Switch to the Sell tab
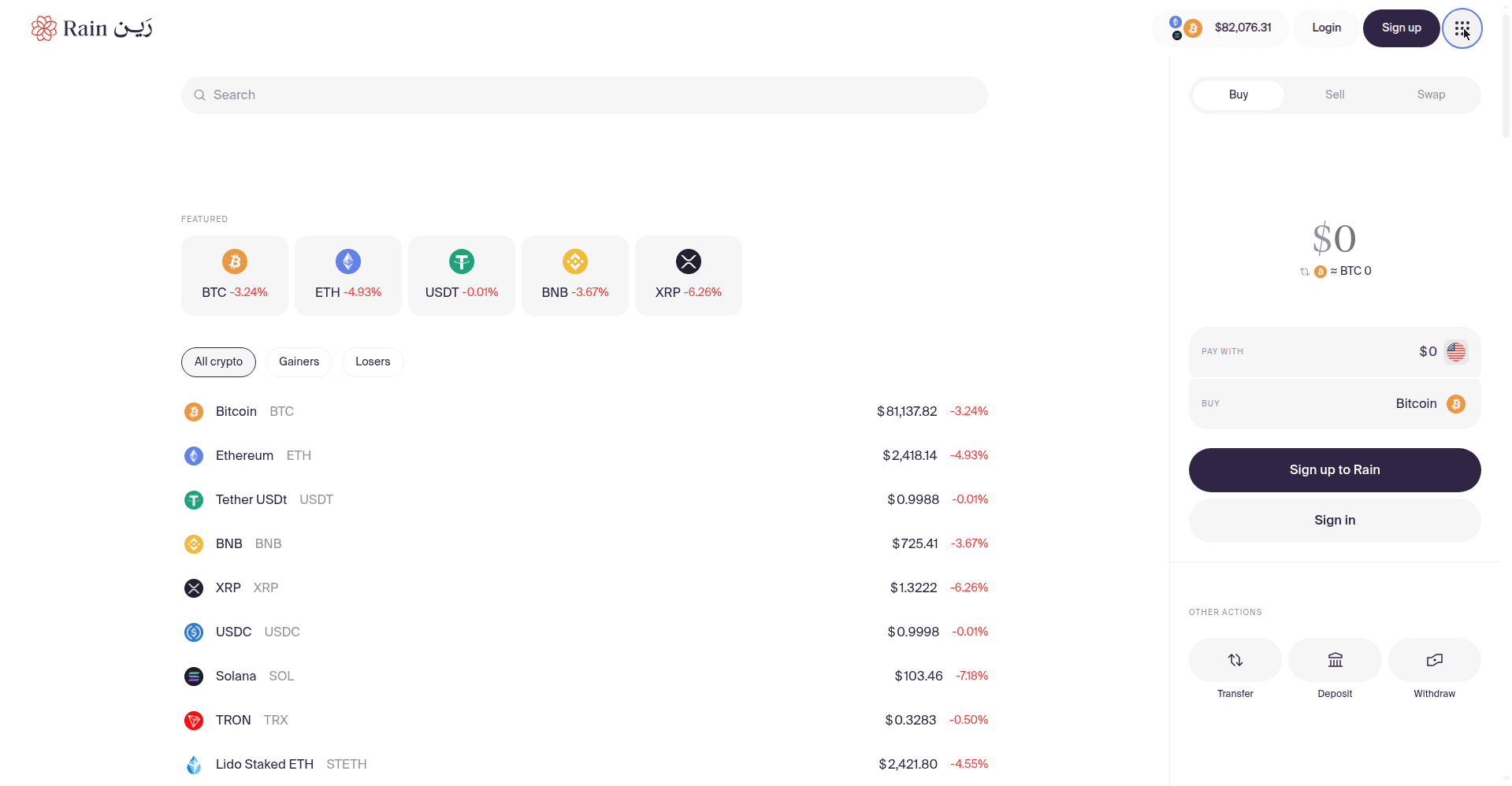Viewport: 1512px width, 786px height. tap(1335, 95)
